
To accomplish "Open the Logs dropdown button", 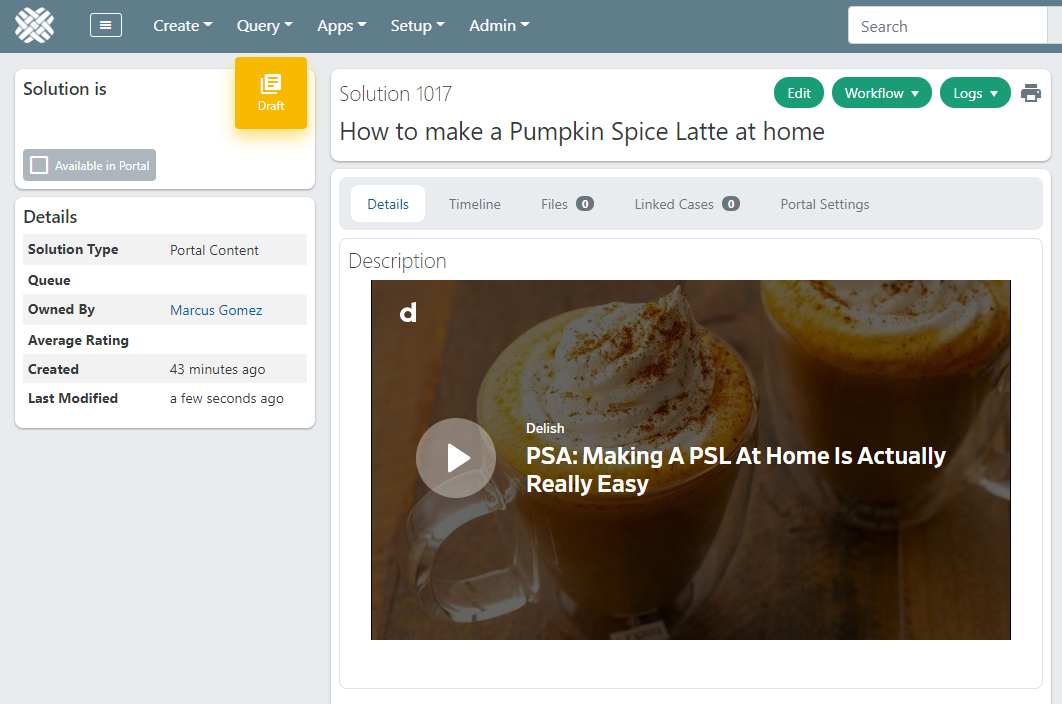I will click(x=976, y=93).
